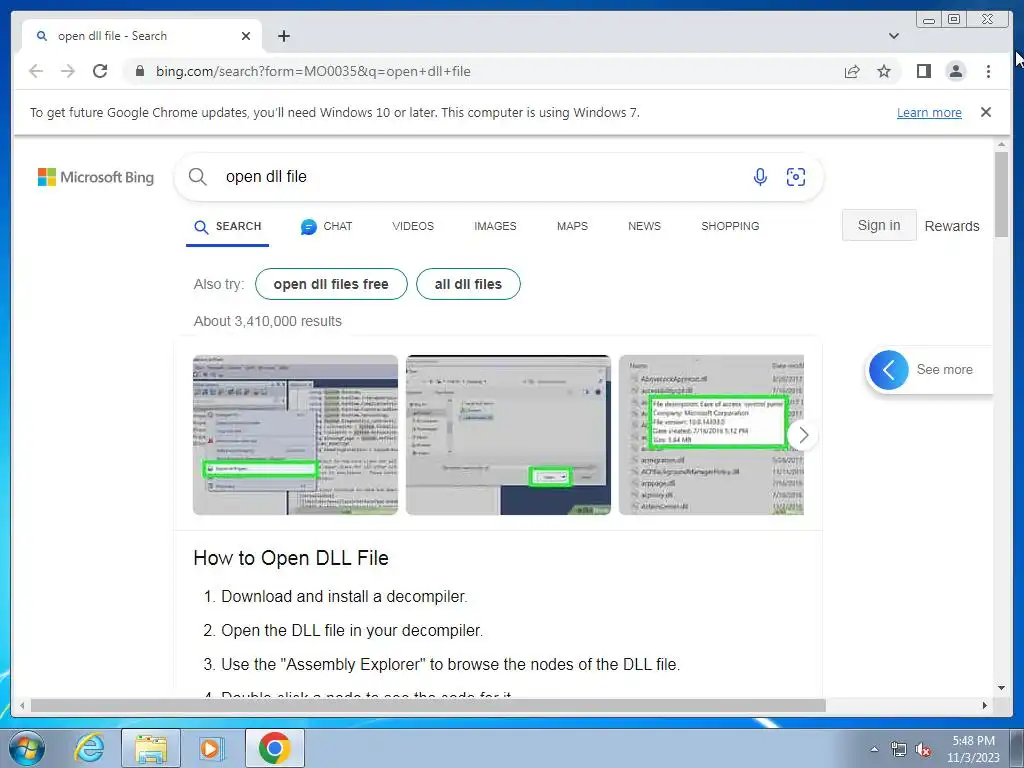The height and width of the screenshot is (768, 1024).
Task: Launch Windows Media Player from taskbar
Action: (210, 748)
